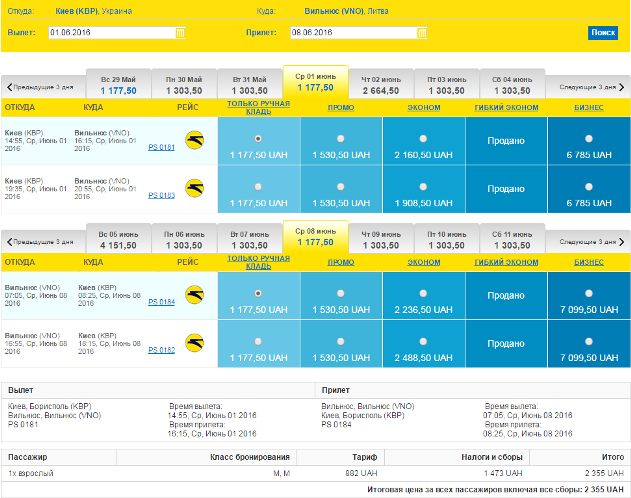Image resolution: width=631 pixels, height=498 pixels.
Task: Click the Гибкий эконом column header link
Action: pos(506,107)
